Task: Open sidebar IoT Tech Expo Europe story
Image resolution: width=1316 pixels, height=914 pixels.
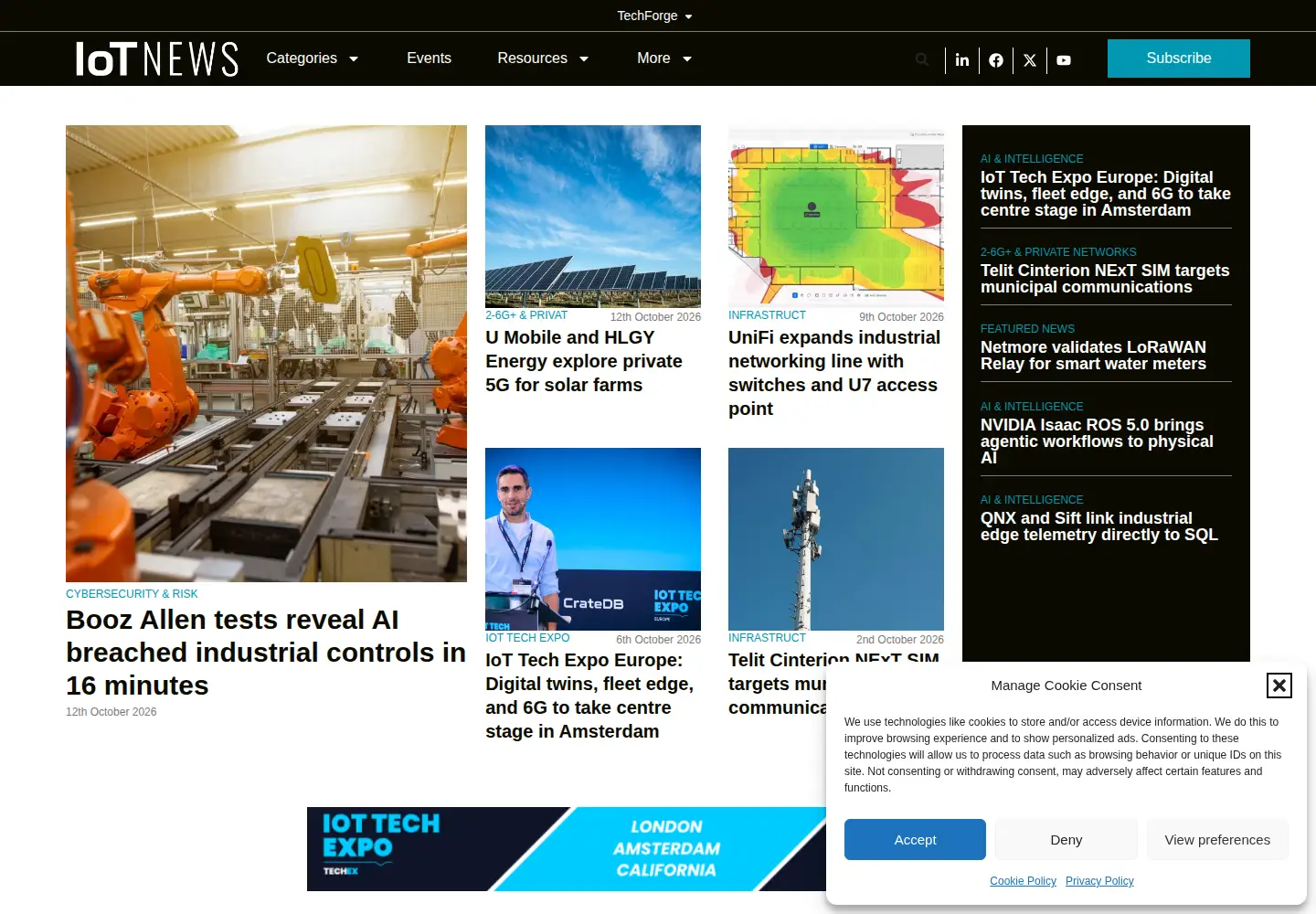Action: [1106, 194]
